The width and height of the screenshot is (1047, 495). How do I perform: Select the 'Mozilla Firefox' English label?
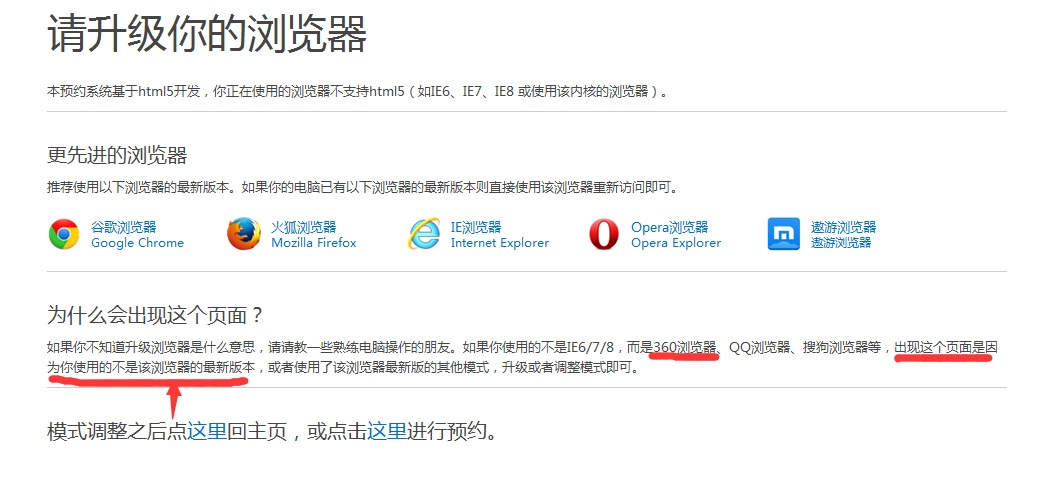pos(314,243)
